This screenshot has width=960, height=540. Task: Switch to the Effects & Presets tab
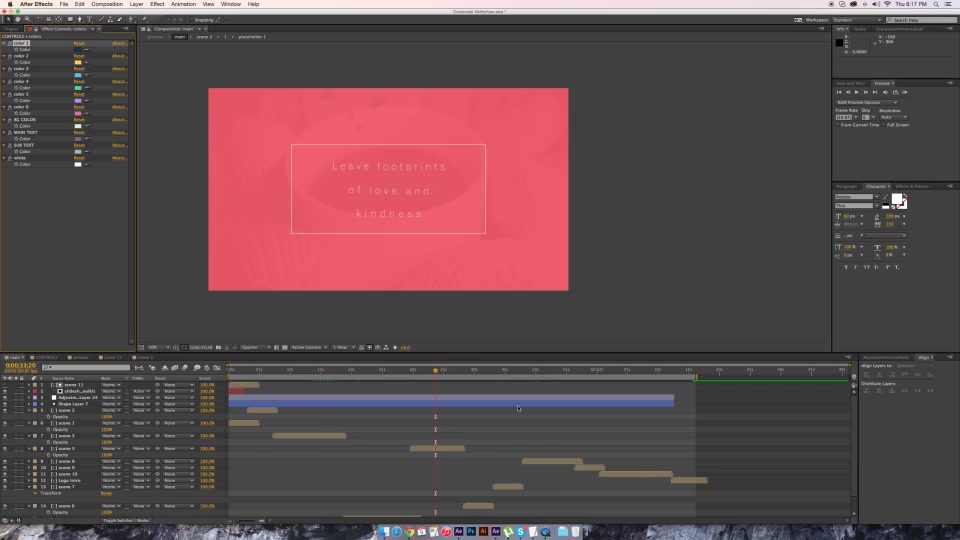[912, 186]
